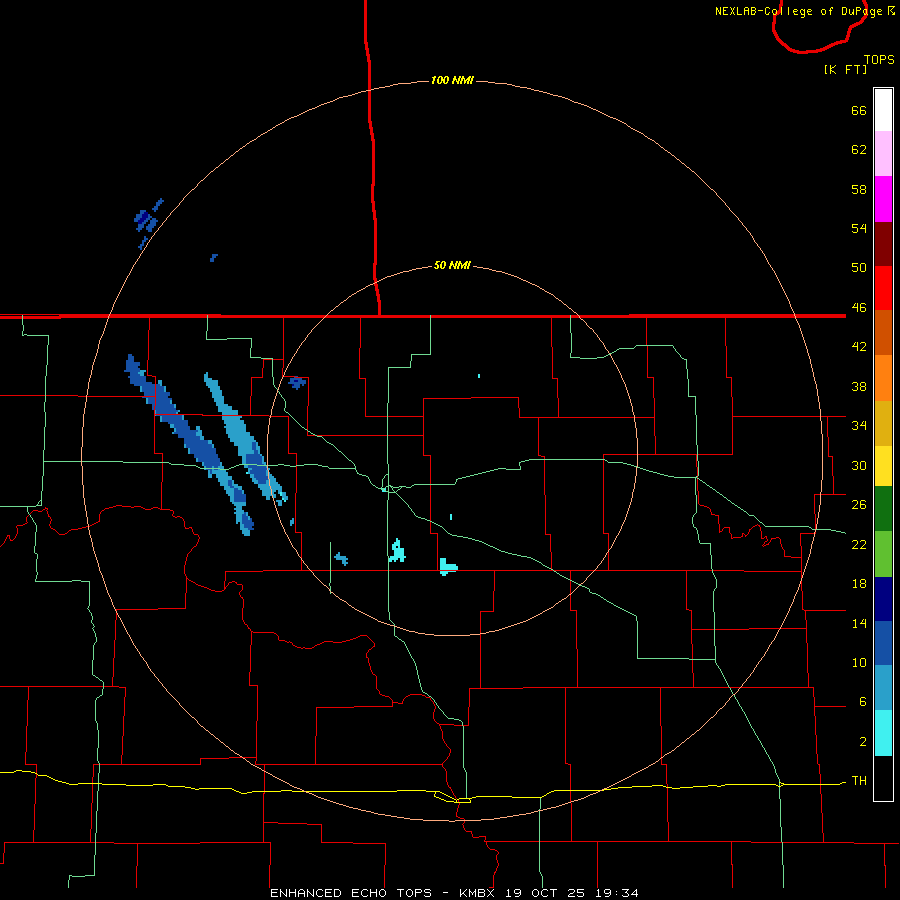Click the light blue 14 K FT swatch

pos(883,688)
